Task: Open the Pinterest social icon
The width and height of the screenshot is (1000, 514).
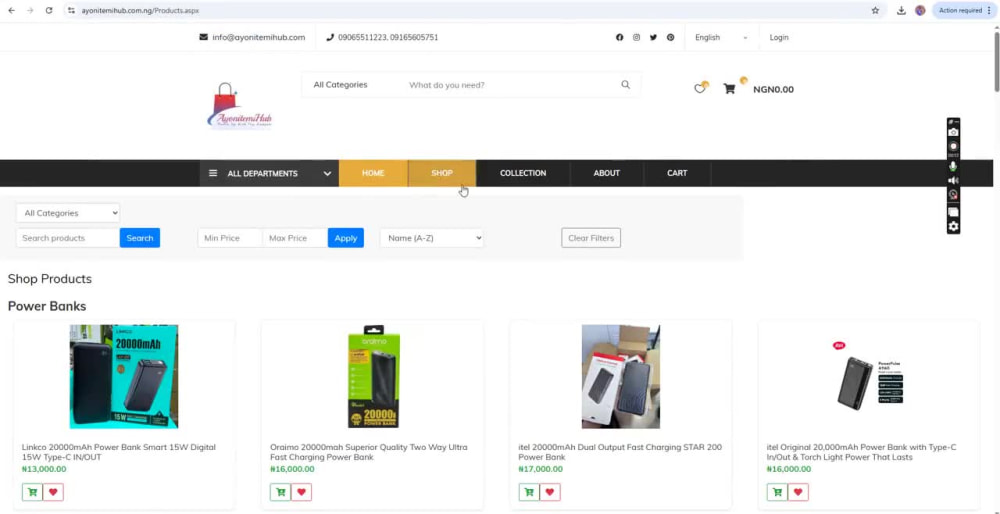Action: coord(670,38)
